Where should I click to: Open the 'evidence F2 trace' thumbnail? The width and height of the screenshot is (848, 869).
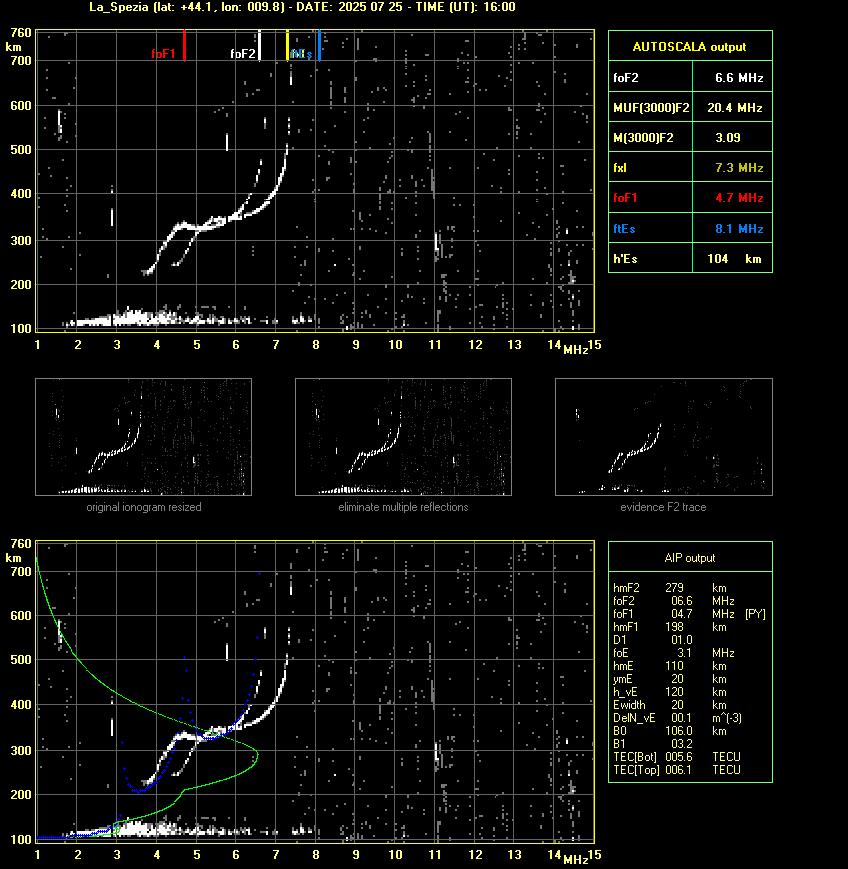coord(664,437)
